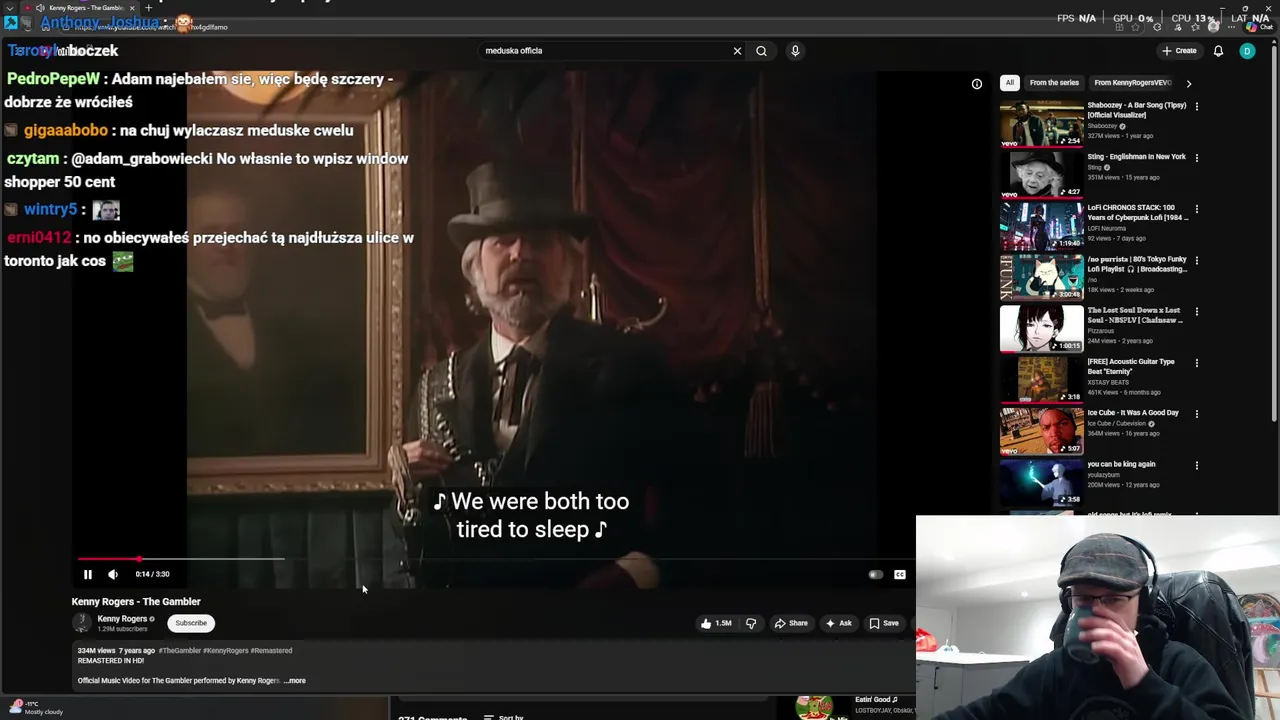Viewport: 1280px width, 720px height.
Task: Select the From the series chip
Action: tap(1054, 83)
